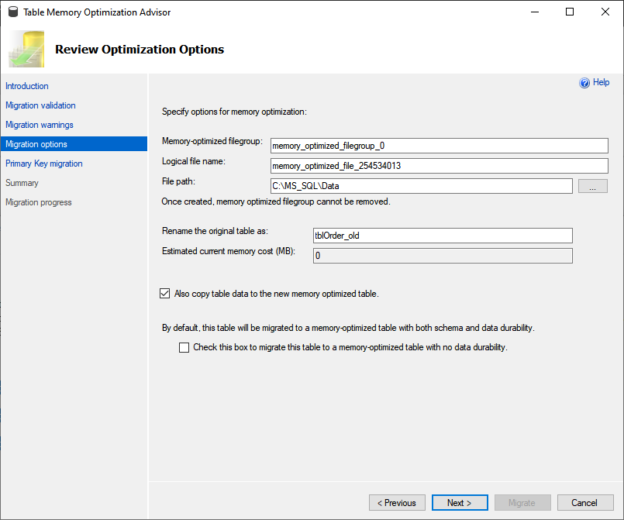Uncheck Also copy table data checkbox
Screen dimensions: 624x520
pos(166,294)
